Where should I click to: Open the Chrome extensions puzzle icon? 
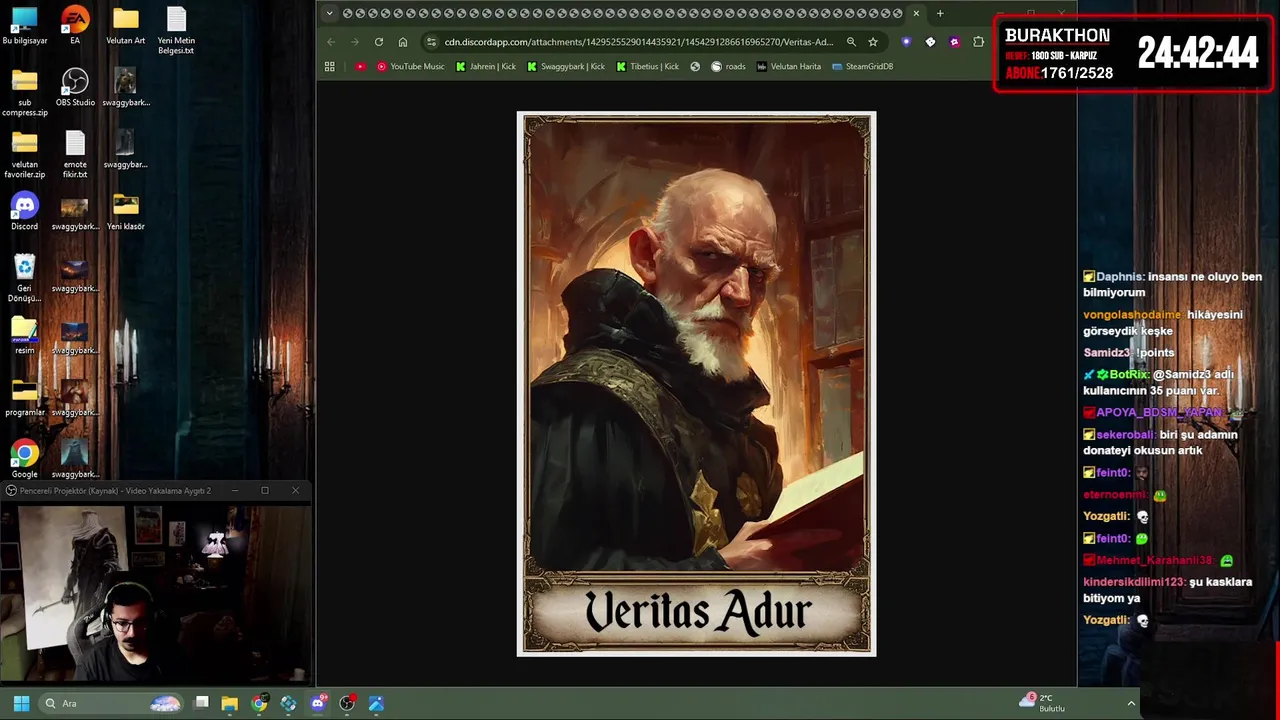(978, 42)
